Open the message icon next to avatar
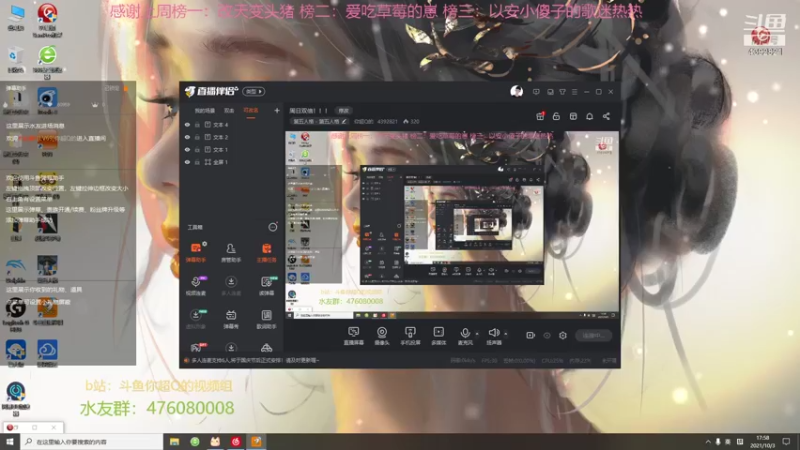 click(536, 92)
